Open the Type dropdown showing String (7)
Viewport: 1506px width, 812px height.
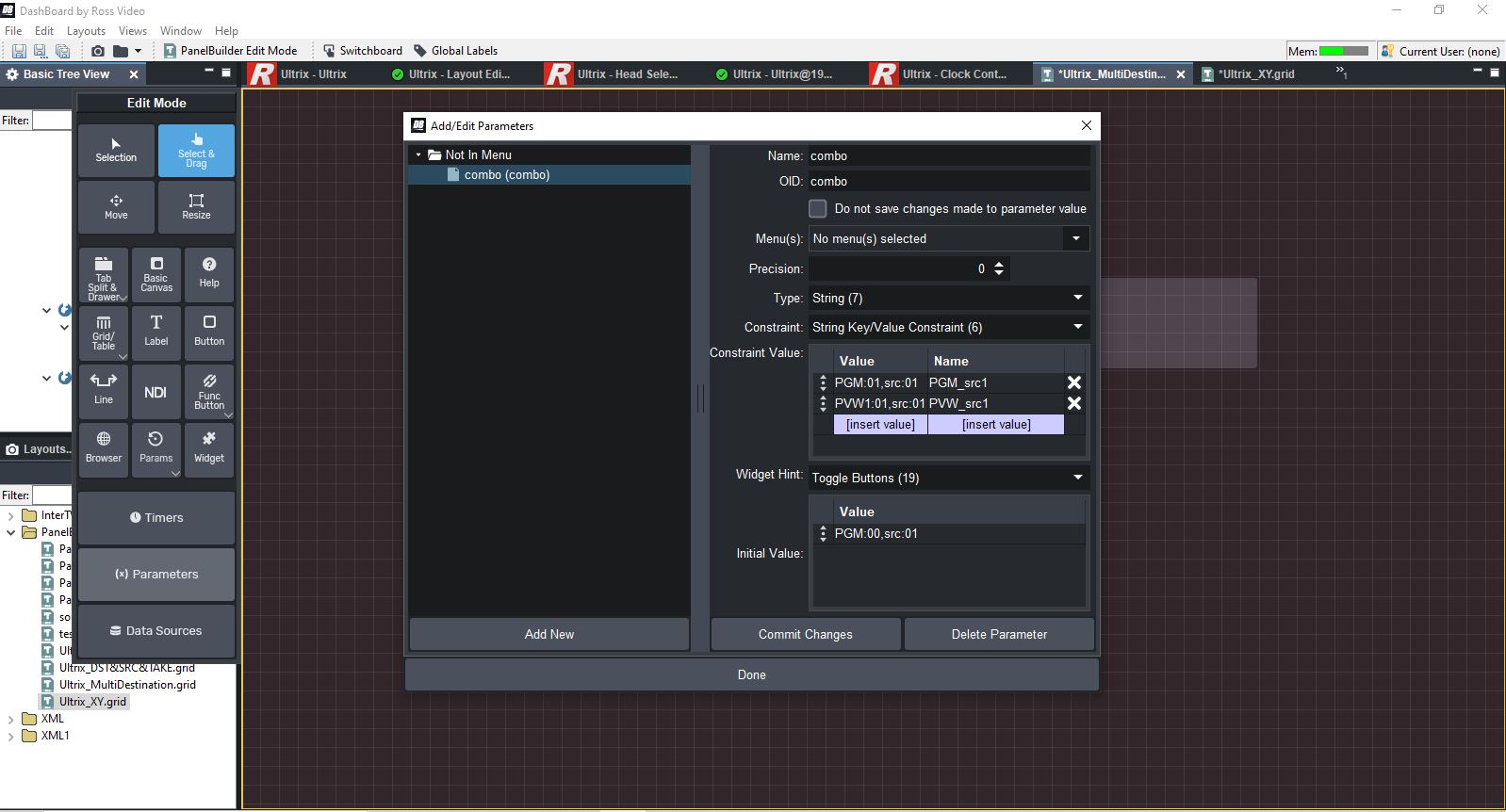pyautogui.click(x=949, y=298)
